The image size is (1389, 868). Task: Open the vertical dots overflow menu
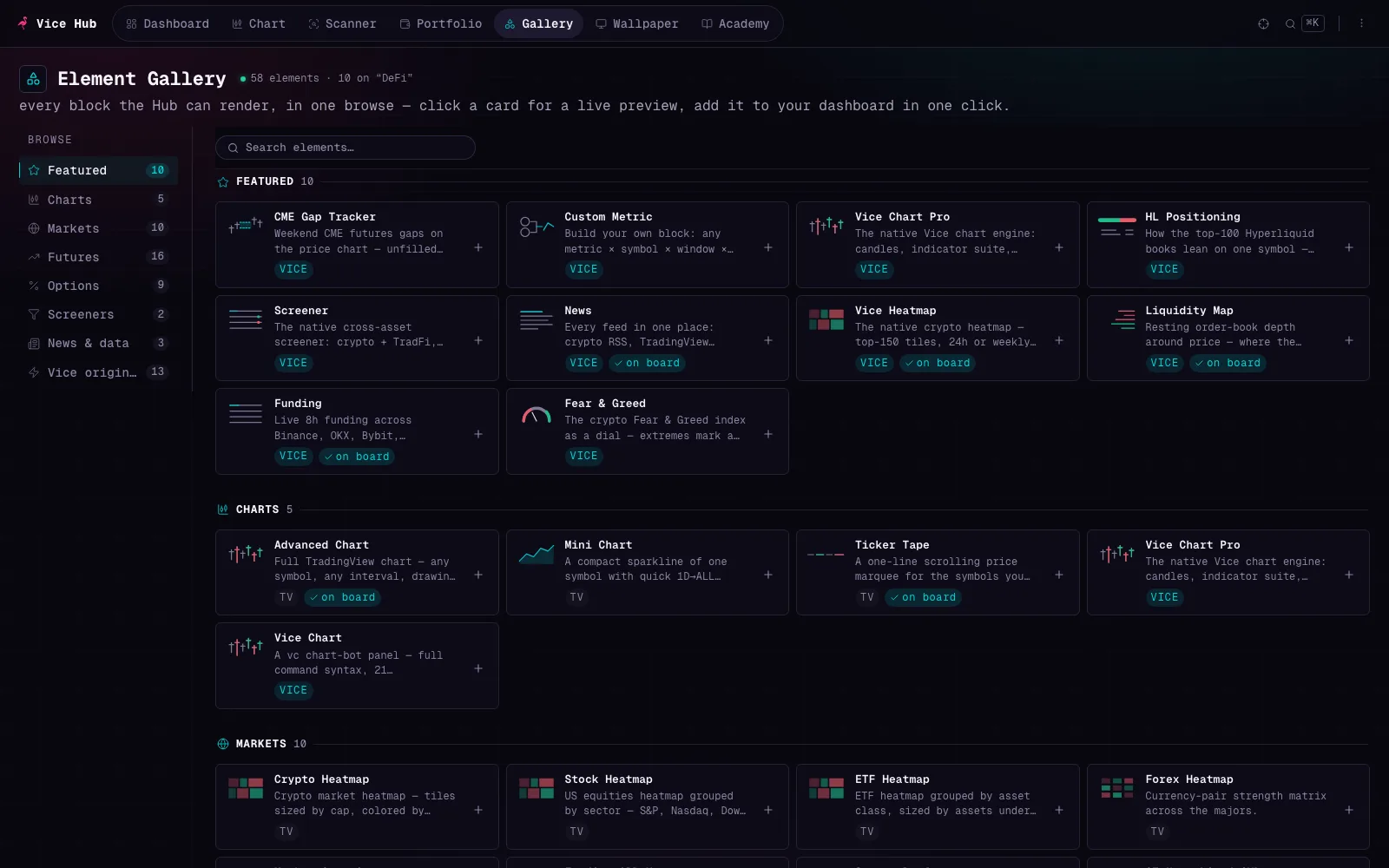coord(1361,23)
